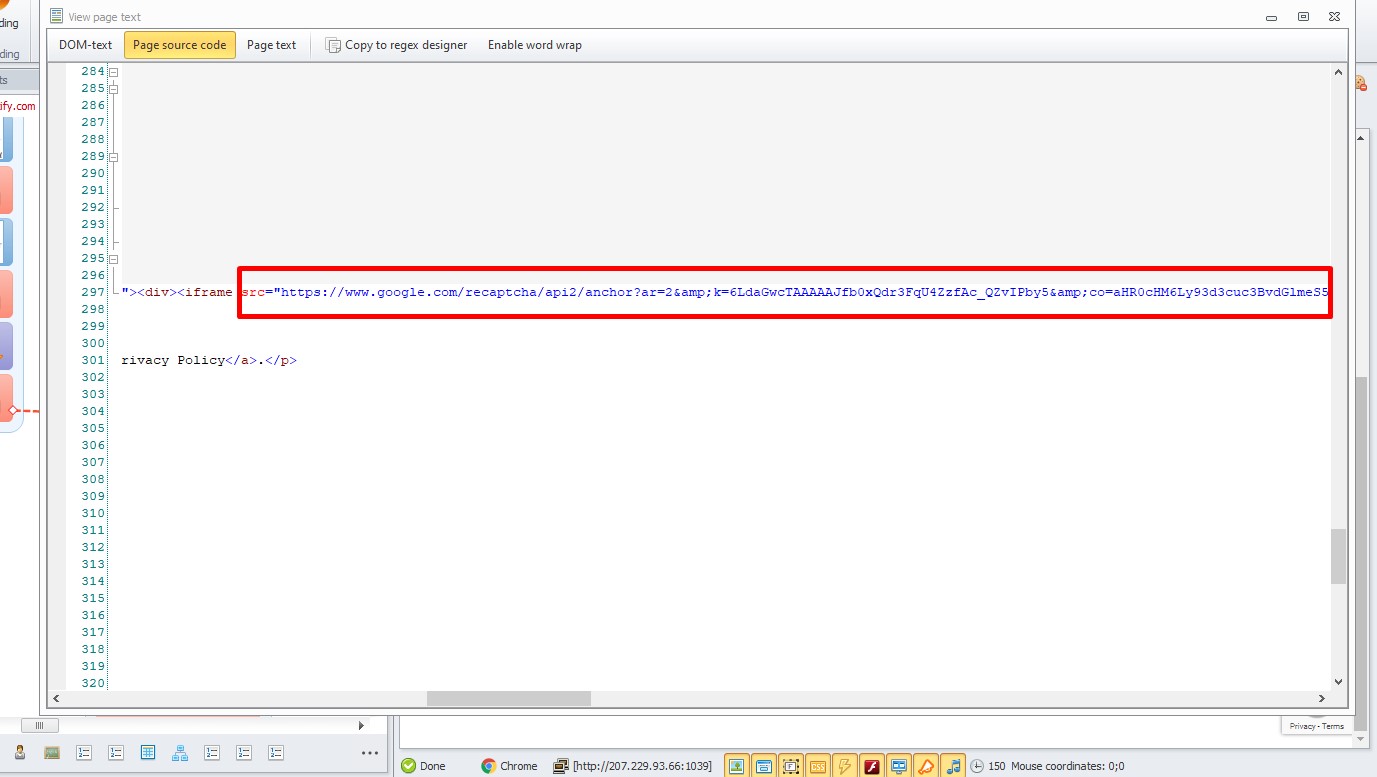The width and height of the screenshot is (1377, 777).
Task: Click the clock icon in status bar
Action: pos(977,766)
